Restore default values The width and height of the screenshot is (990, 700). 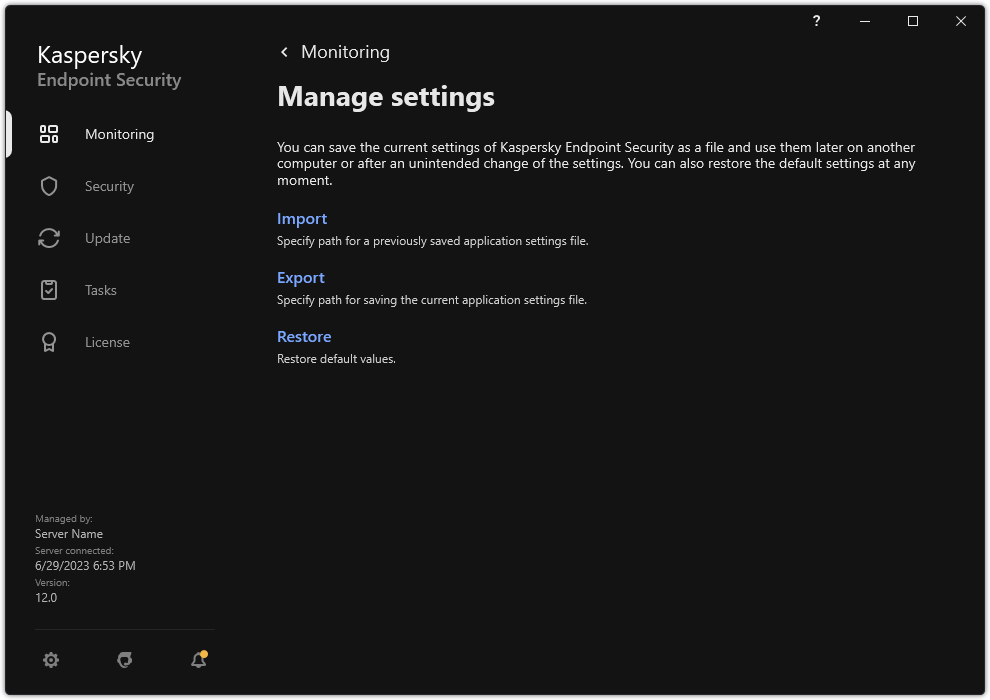(304, 336)
